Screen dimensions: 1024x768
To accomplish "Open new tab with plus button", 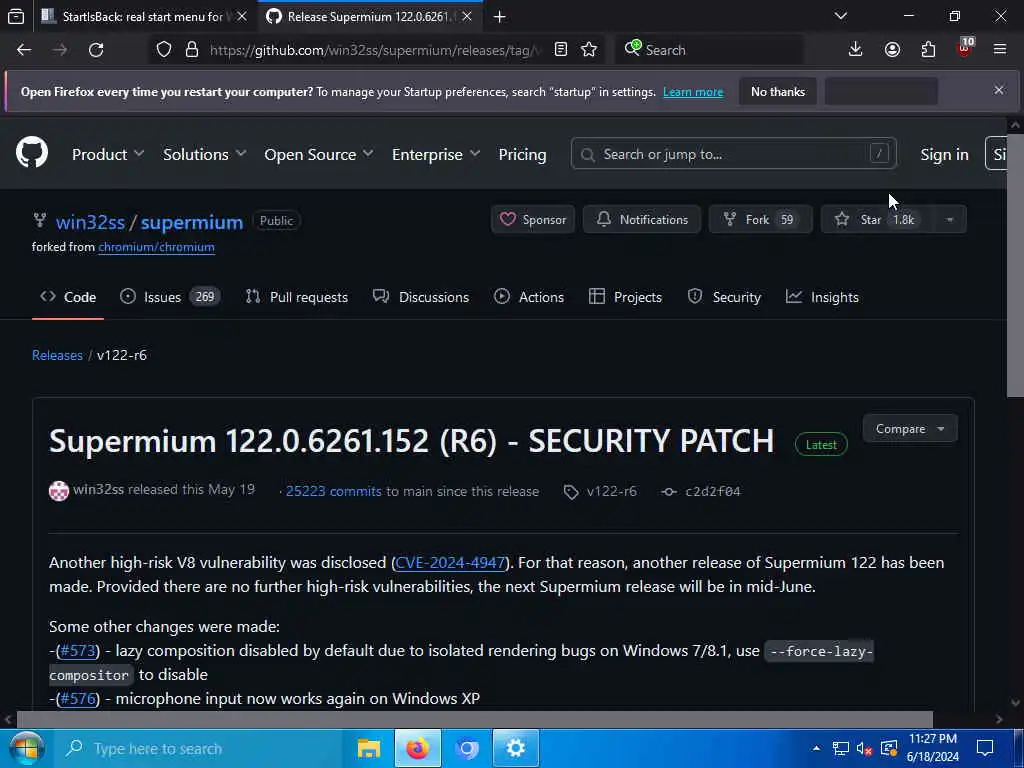I will click(x=500, y=17).
